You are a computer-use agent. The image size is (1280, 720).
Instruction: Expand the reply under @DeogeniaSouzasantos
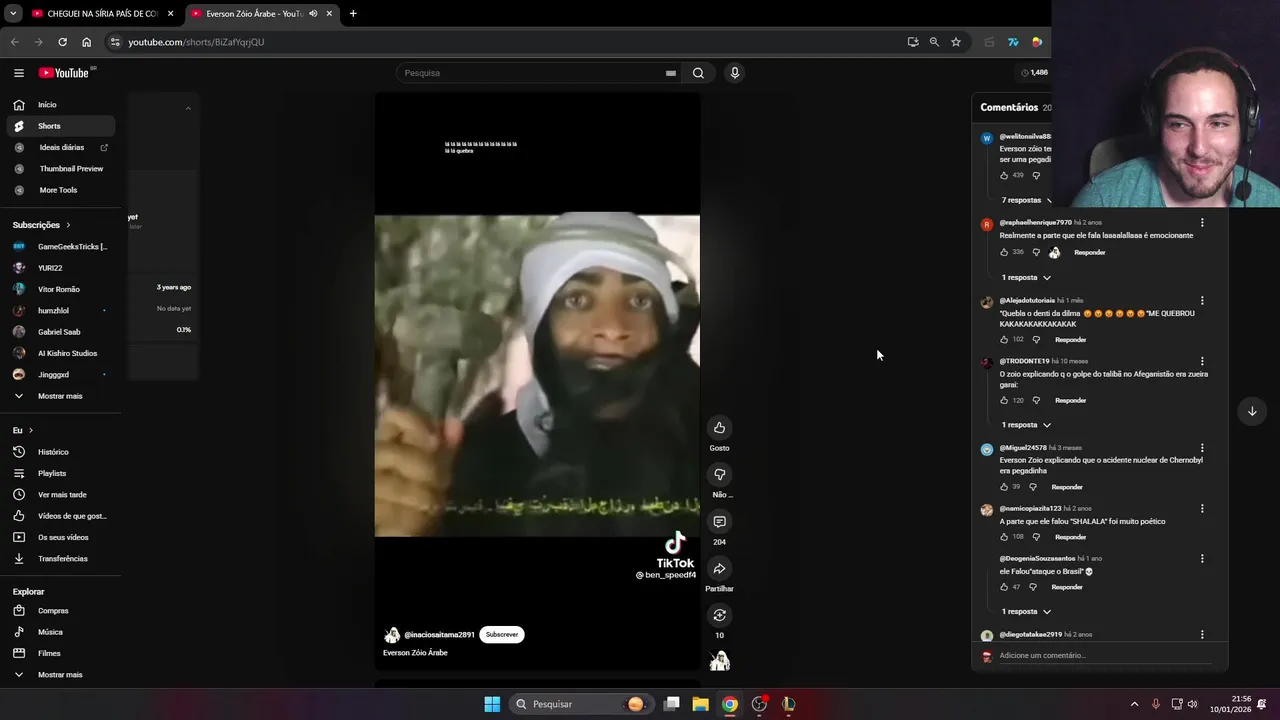pyautogui.click(x=1026, y=611)
